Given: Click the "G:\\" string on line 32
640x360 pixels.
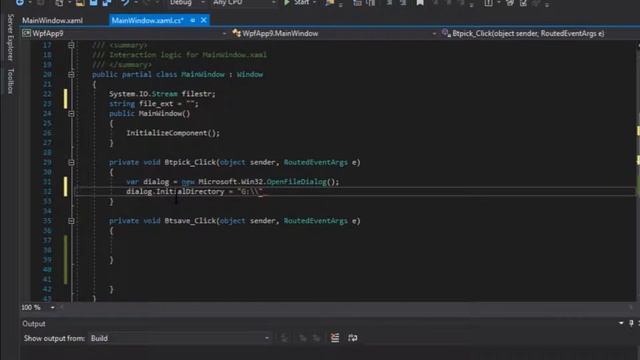Looking at the screenshot, I should point(250,191).
